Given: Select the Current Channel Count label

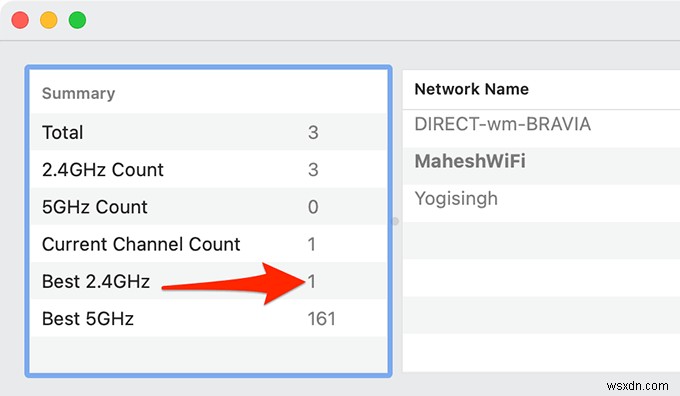Looking at the screenshot, I should pos(141,244).
